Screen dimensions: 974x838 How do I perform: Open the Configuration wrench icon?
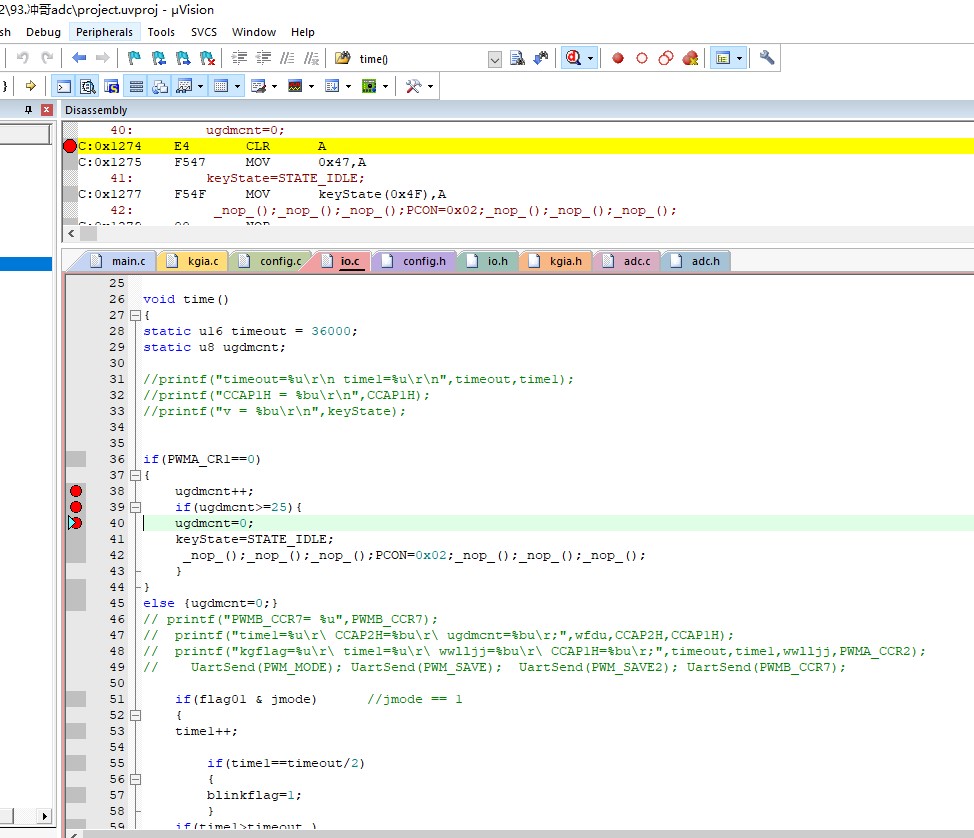tap(767, 58)
